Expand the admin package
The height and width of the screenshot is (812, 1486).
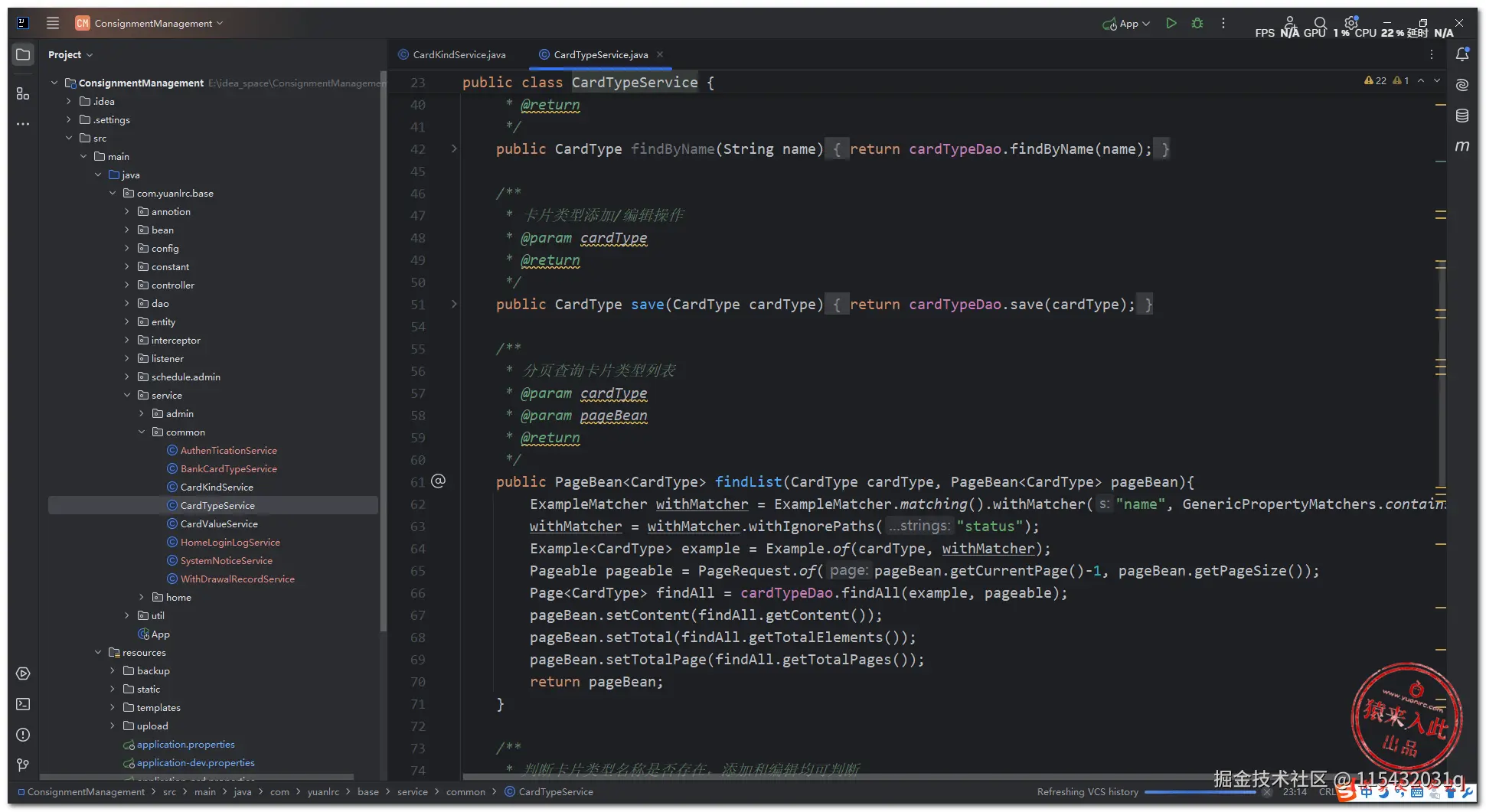pos(142,413)
